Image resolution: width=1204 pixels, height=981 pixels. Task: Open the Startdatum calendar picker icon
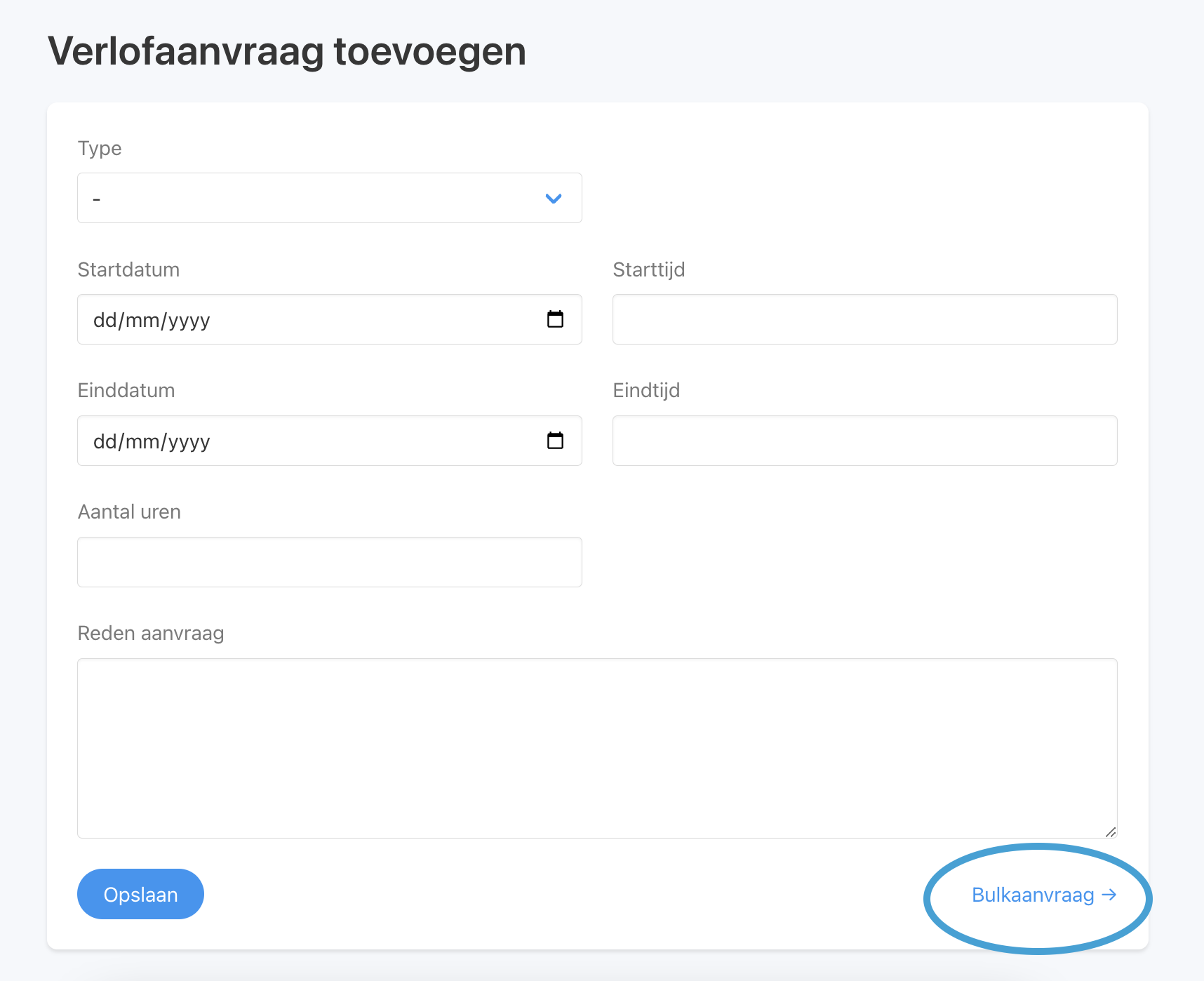tap(555, 319)
